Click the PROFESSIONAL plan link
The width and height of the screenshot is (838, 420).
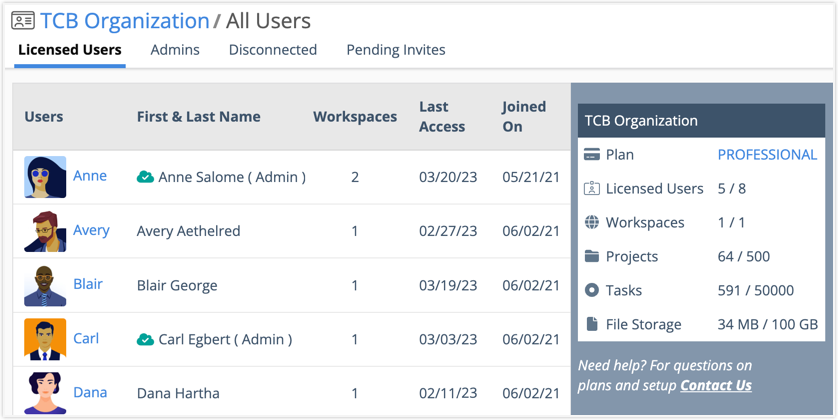point(767,155)
